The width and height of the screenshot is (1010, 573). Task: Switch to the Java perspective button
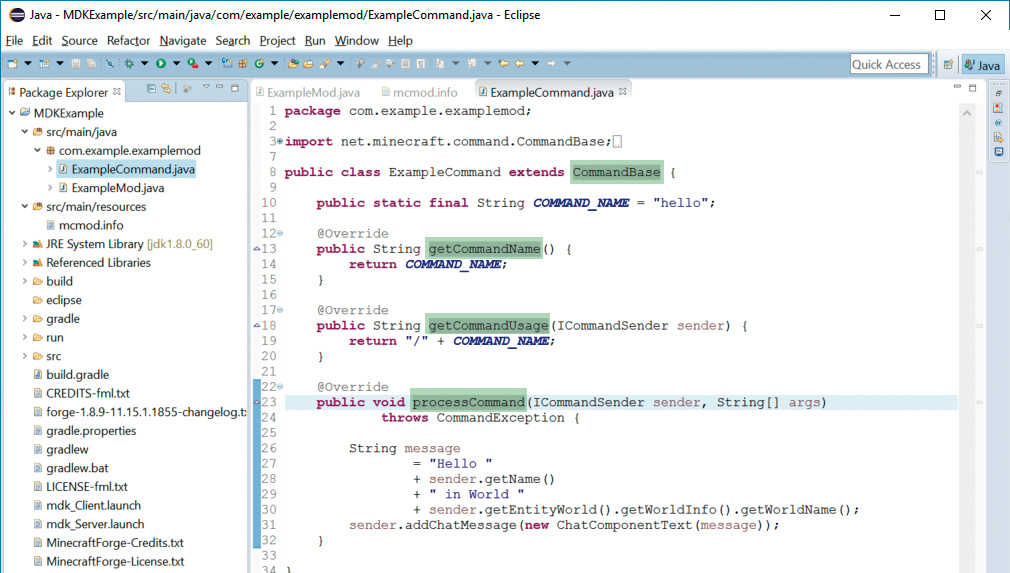point(982,65)
